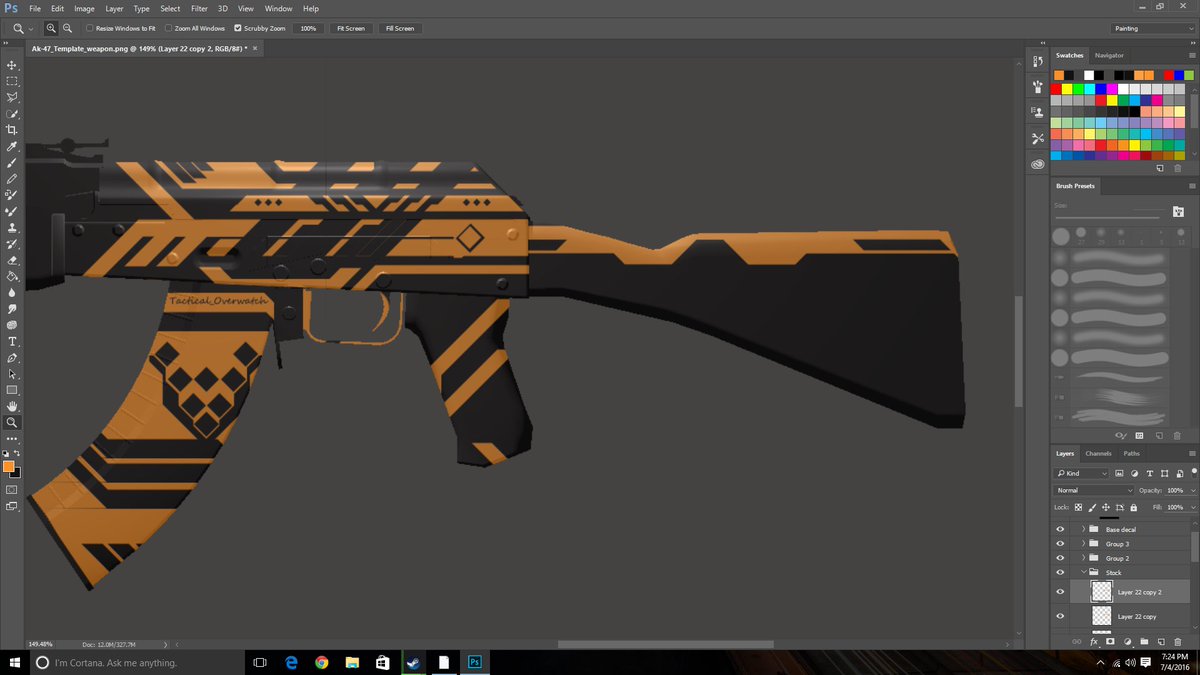Click the foreground color swatch
Screen dimensions: 1200x675
point(9,466)
